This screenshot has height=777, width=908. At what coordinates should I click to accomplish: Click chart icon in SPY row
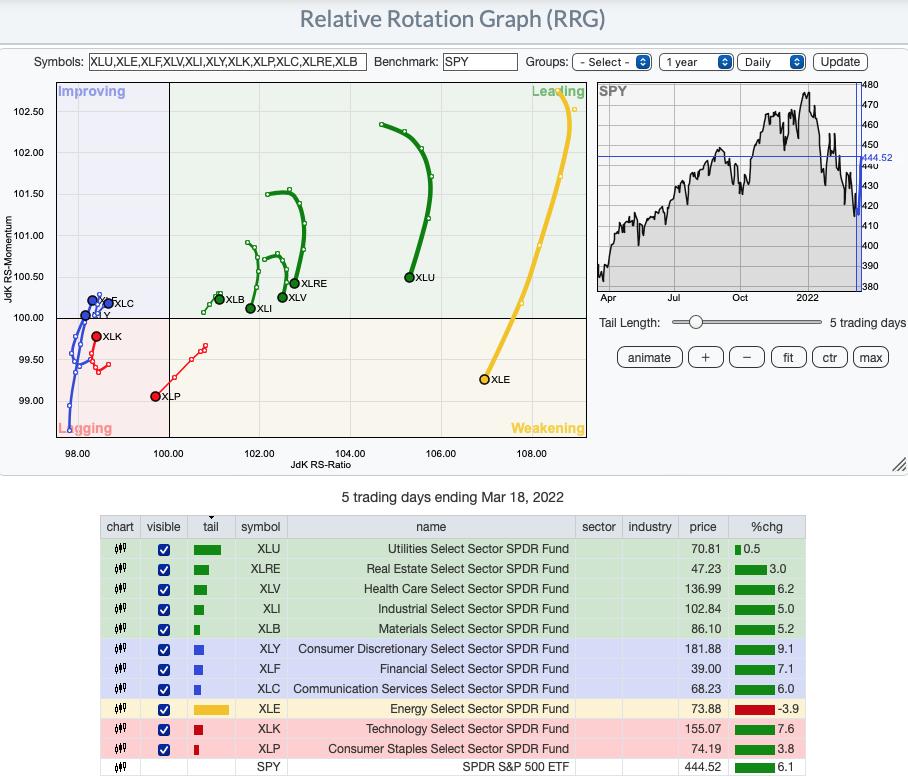click(x=120, y=769)
